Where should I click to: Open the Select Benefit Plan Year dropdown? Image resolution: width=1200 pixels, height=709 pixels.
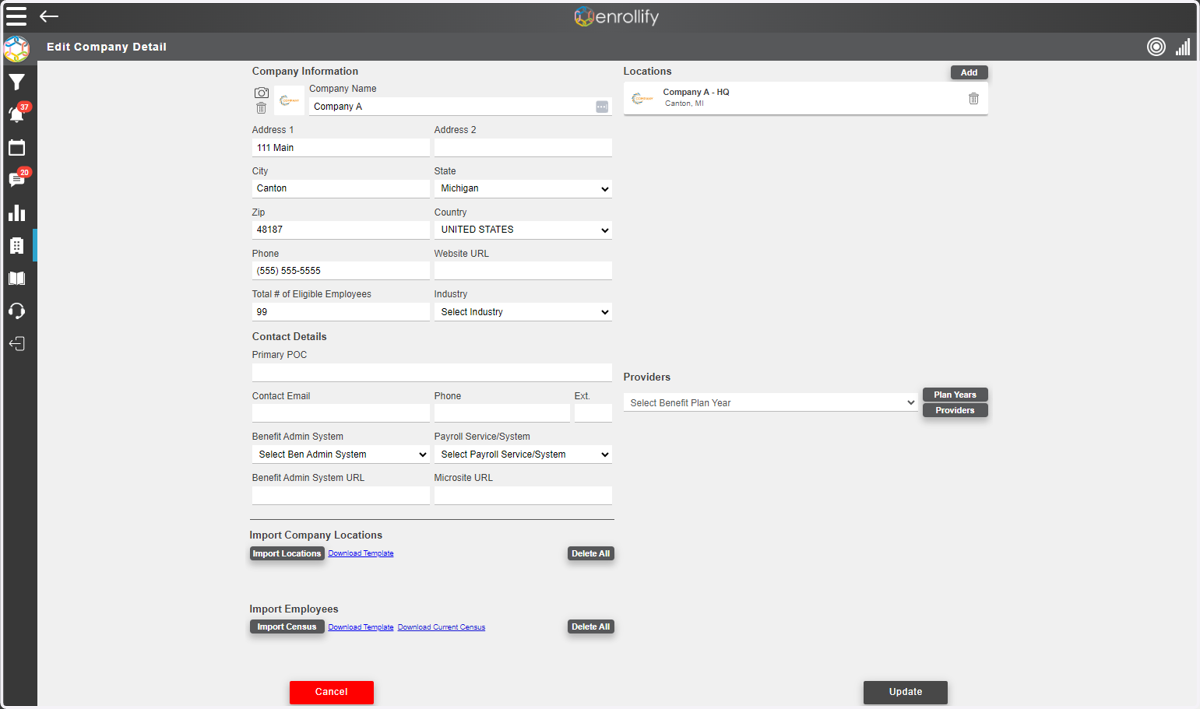tap(771, 403)
